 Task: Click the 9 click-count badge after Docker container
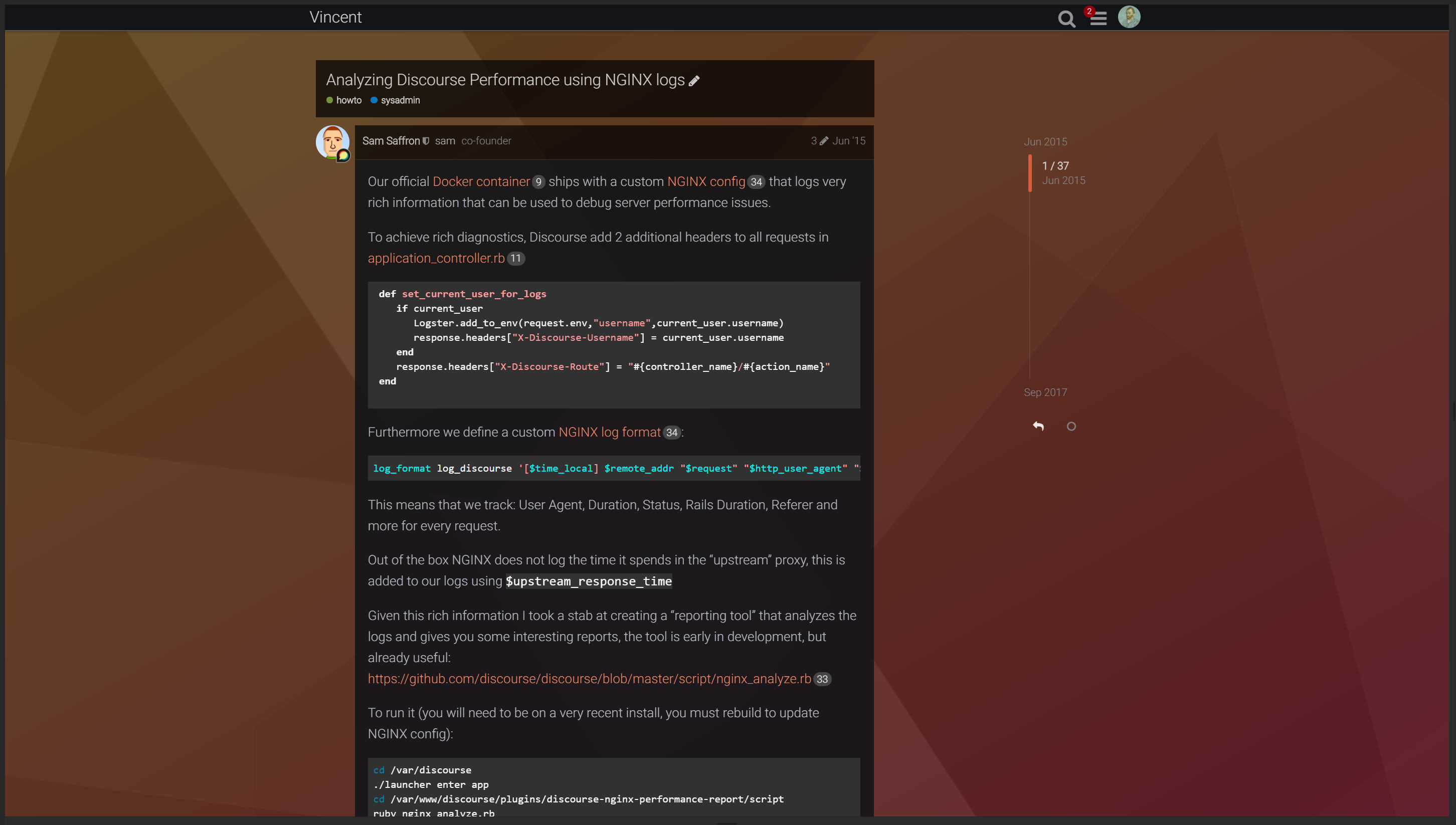point(538,182)
